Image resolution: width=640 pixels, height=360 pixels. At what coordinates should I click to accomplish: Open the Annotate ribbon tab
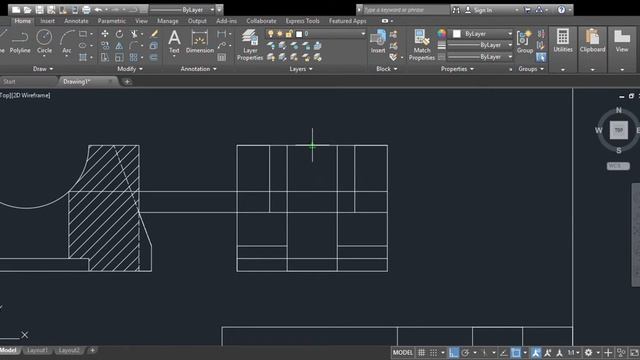point(76,21)
